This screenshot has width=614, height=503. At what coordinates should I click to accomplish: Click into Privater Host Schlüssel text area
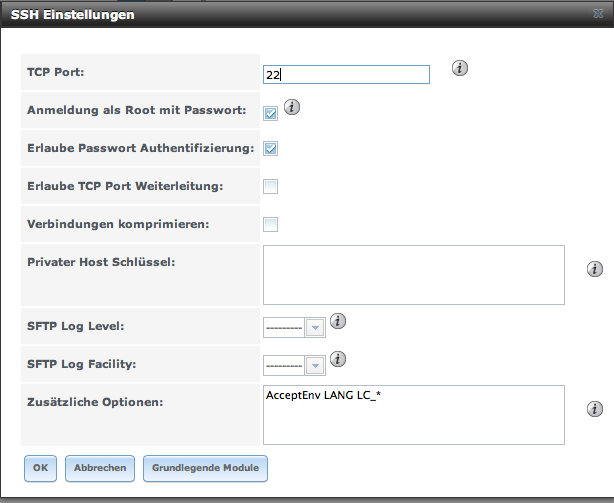coord(414,274)
